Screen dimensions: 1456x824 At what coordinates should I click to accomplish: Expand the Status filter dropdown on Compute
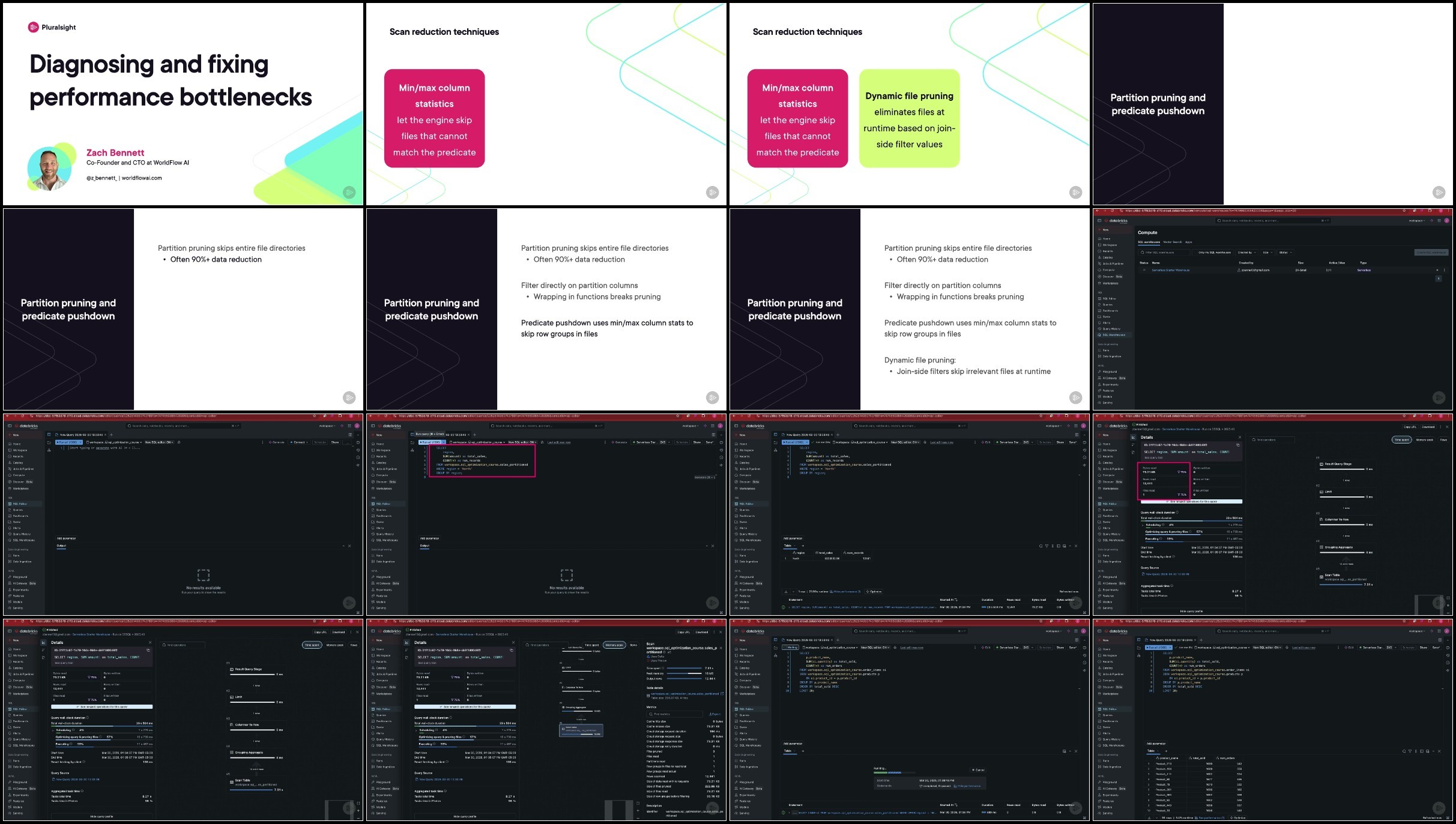[1285, 253]
